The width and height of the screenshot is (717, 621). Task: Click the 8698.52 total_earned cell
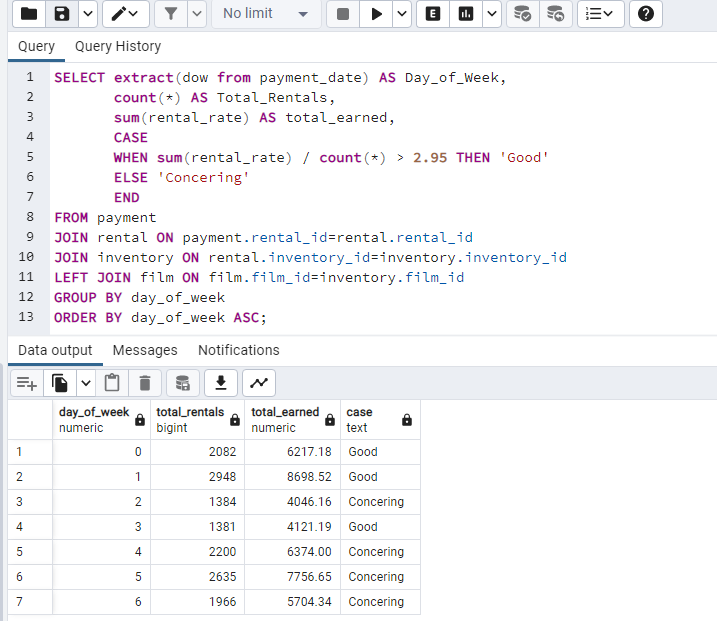click(x=293, y=477)
